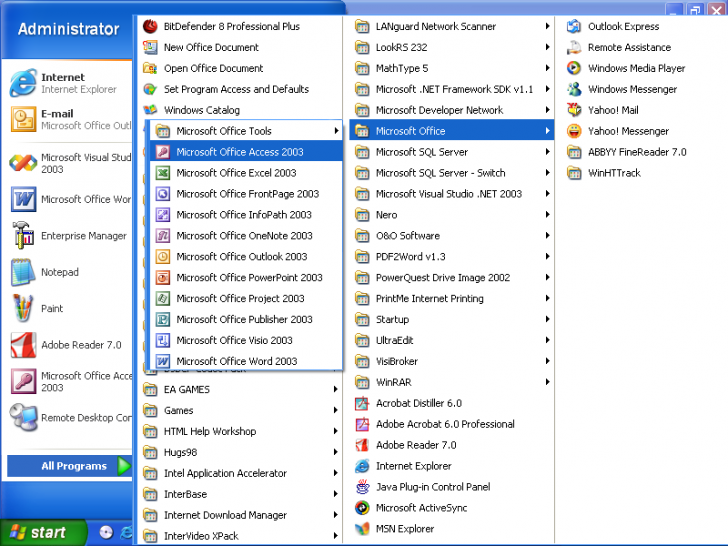Click the Outlook 2003 clock icon
Image resolution: width=728 pixels, height=546 pixels.
coord(162,256)
